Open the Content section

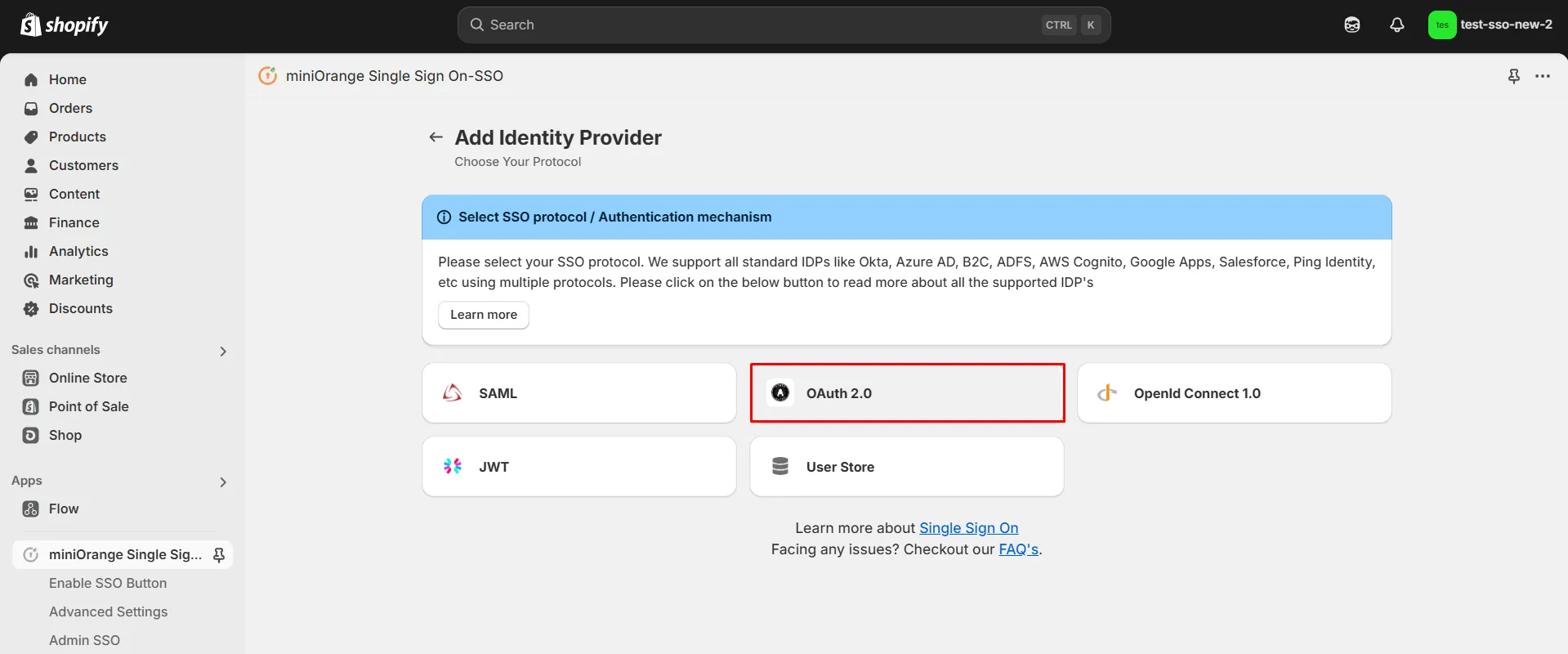coord(74,195)
